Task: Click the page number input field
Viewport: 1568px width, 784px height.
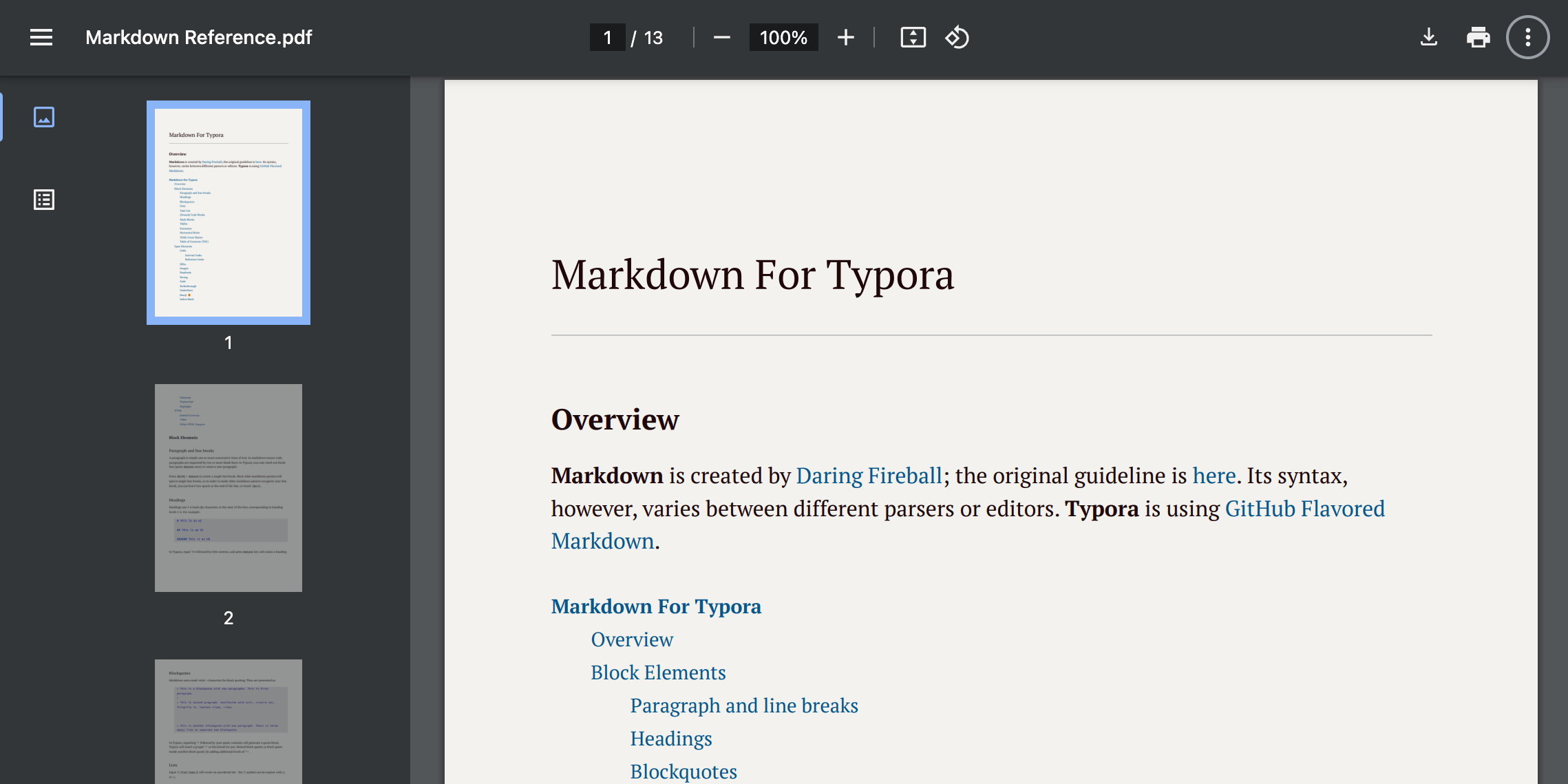Action: 607,37
